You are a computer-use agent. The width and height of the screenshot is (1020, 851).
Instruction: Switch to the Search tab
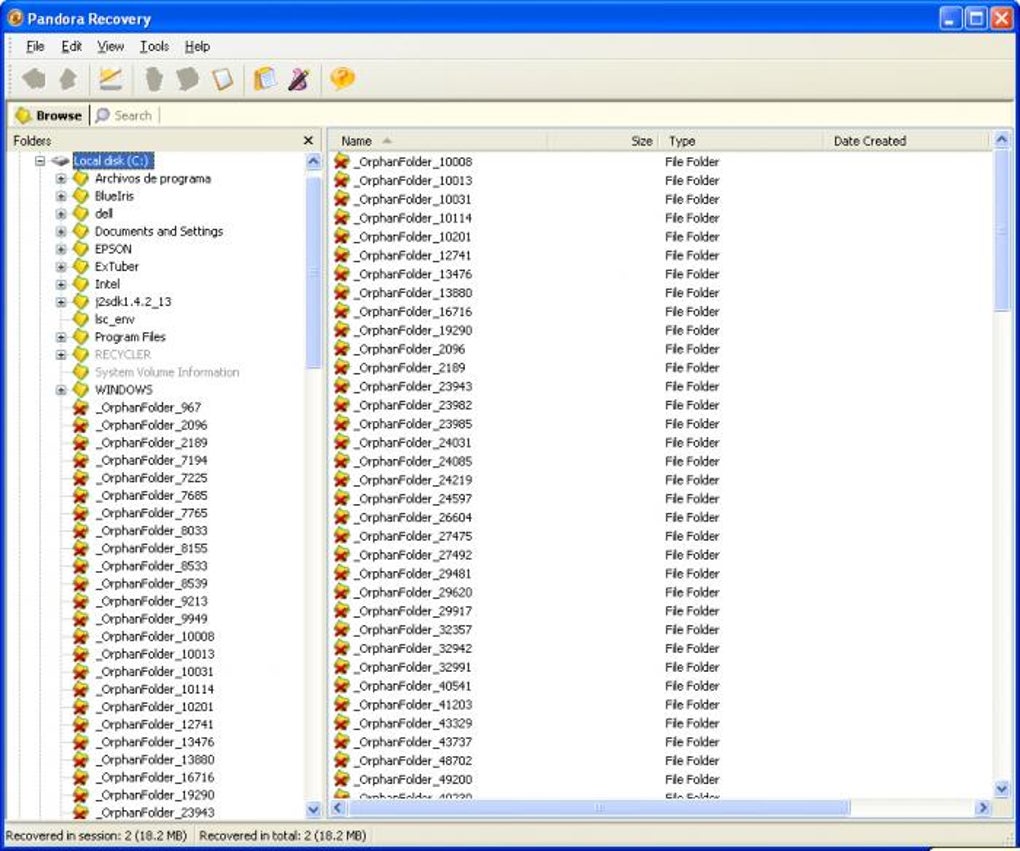(124, 115)
